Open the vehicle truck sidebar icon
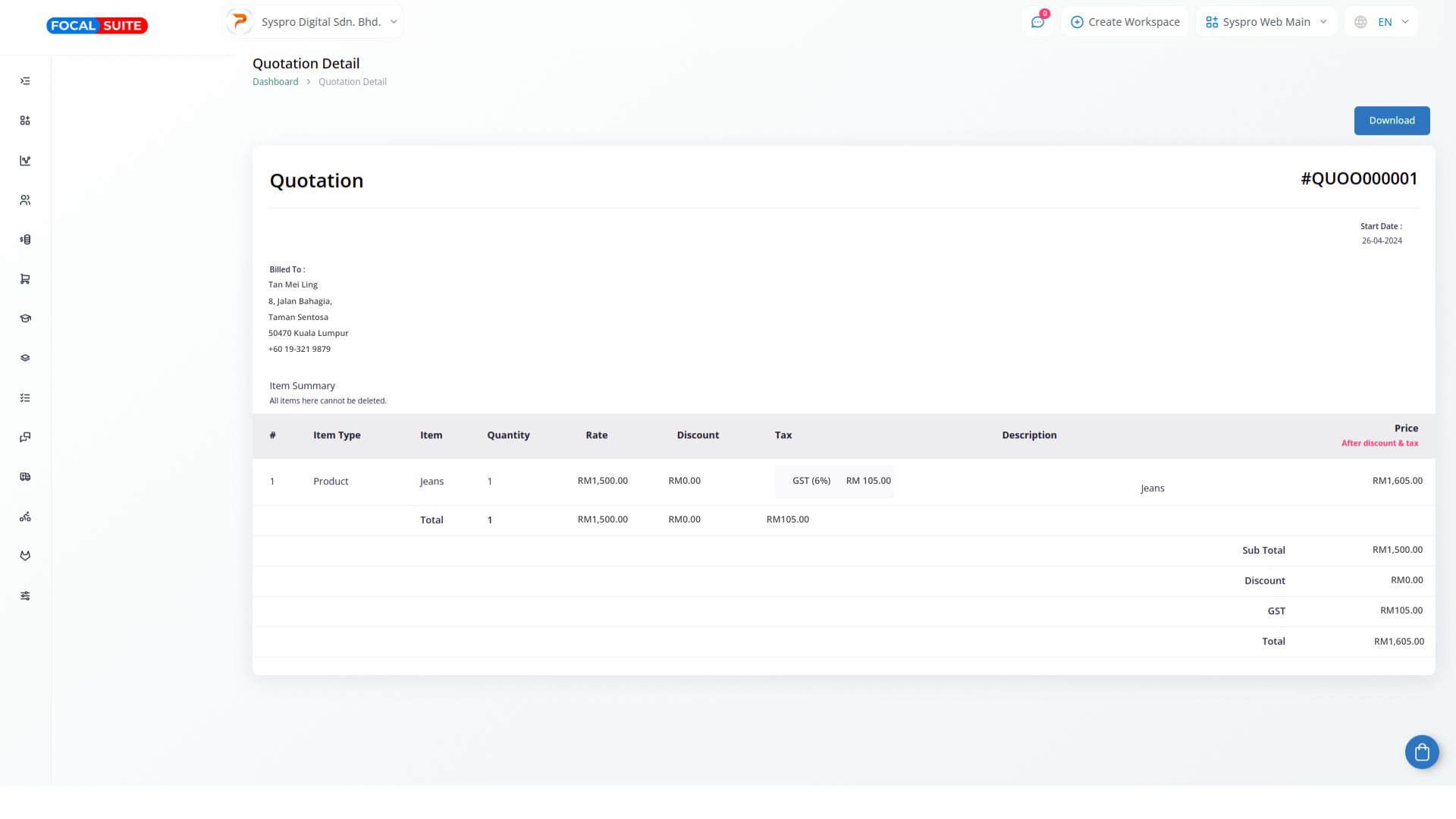1456x819 pixels. point(25,477)
